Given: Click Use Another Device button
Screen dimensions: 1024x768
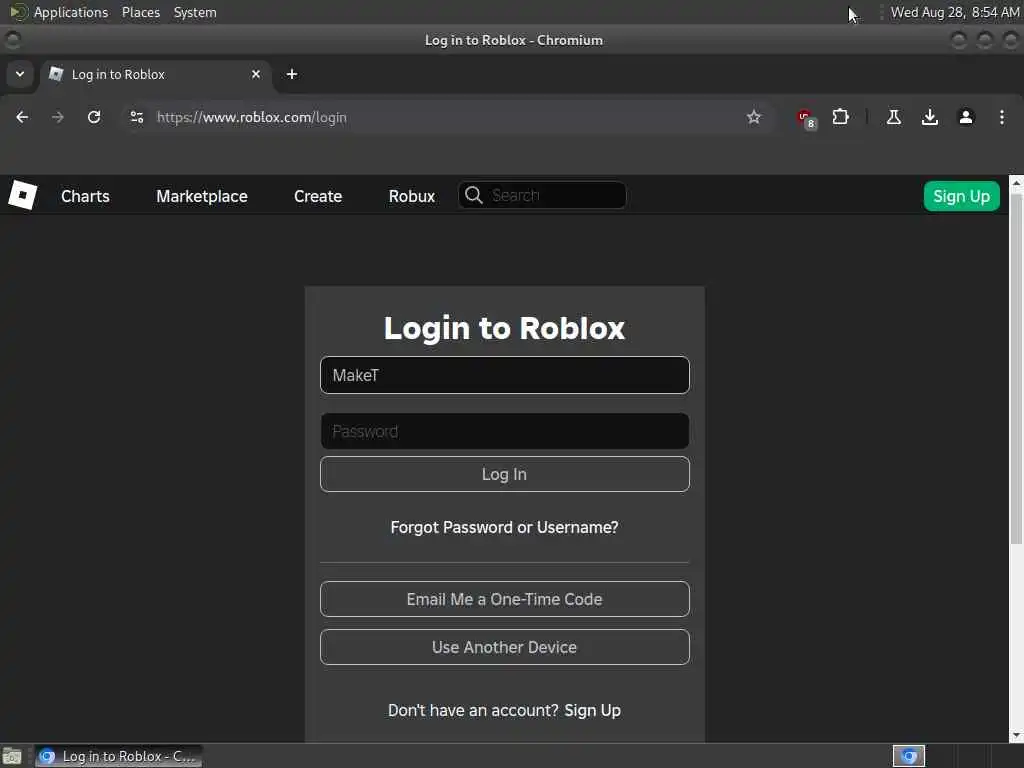Looking at the screenshot, I should [x=505, y=647].
